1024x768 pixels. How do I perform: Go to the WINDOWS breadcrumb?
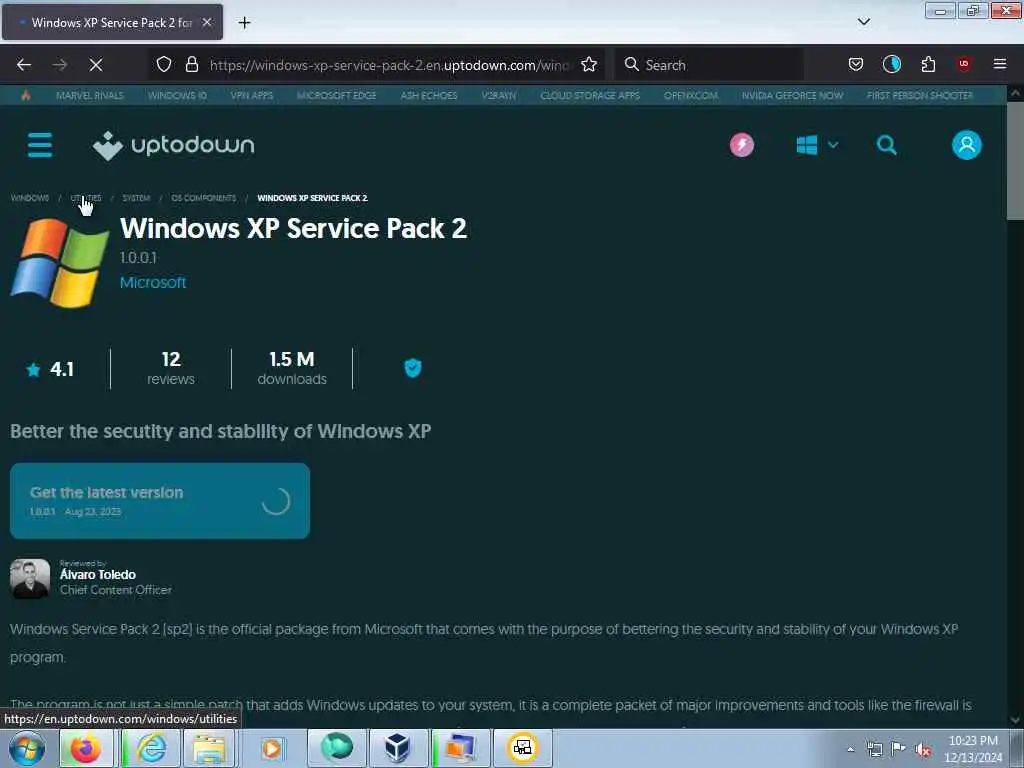point(29,198)
